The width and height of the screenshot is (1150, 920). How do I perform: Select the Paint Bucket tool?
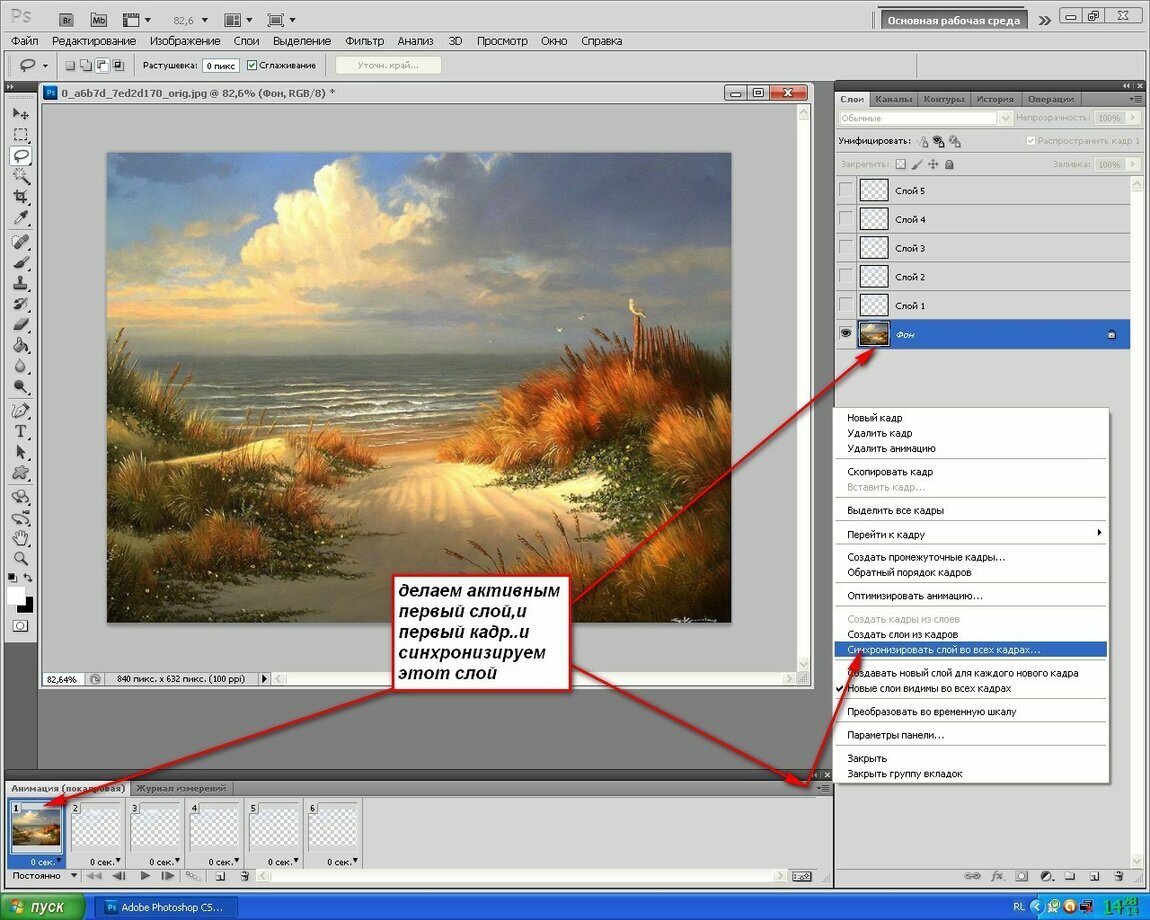click(21, 346)
